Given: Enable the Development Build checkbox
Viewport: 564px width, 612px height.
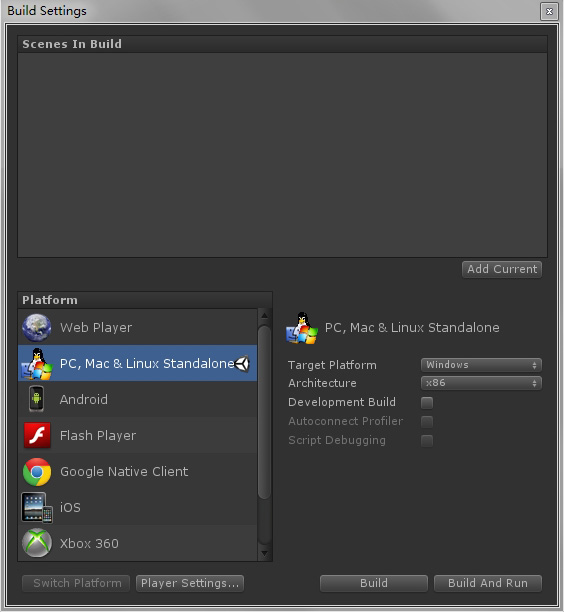Looking at the screenshot, I should tap(427, 402).
